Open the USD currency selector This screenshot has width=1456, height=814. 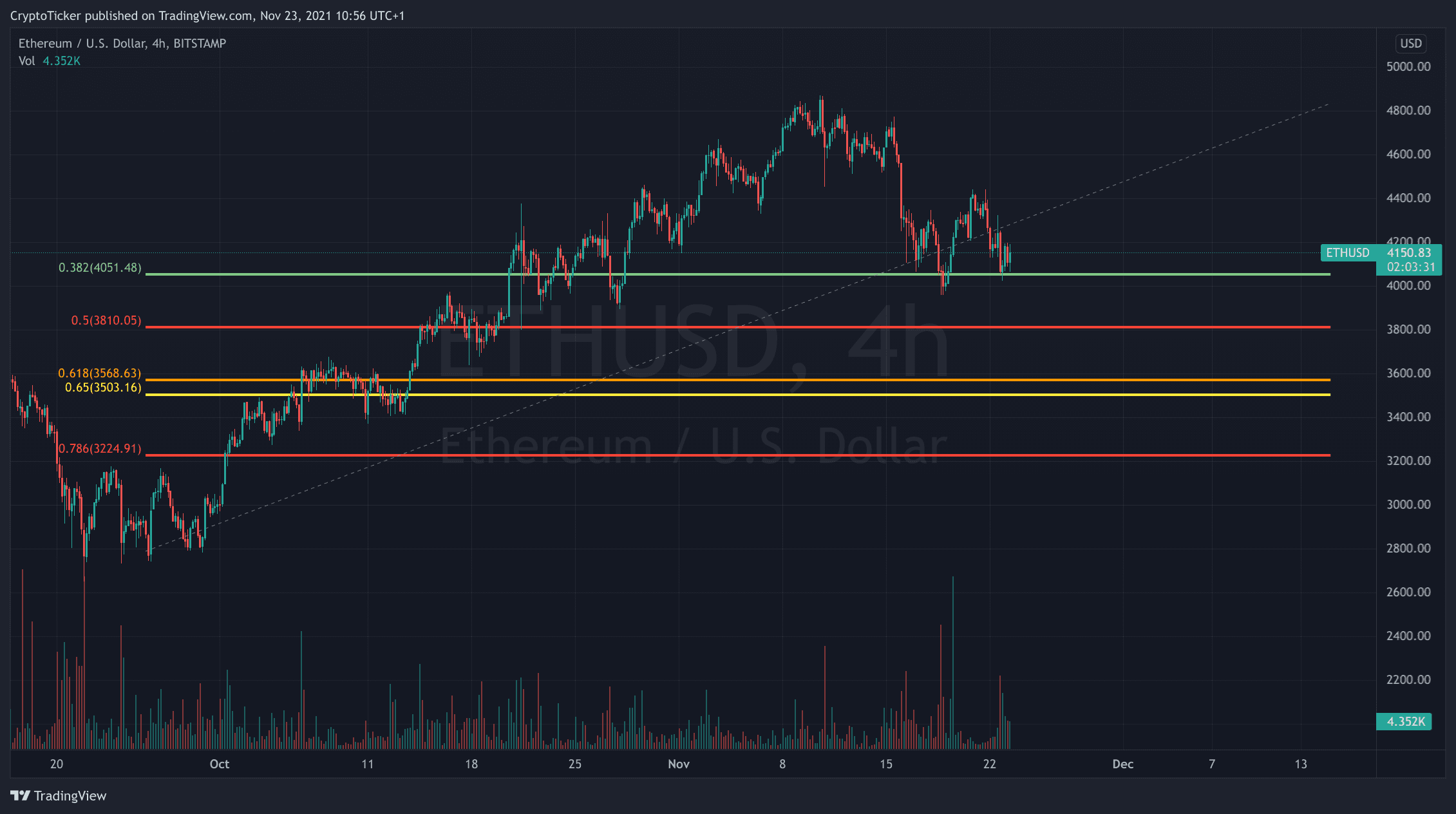1410,44
